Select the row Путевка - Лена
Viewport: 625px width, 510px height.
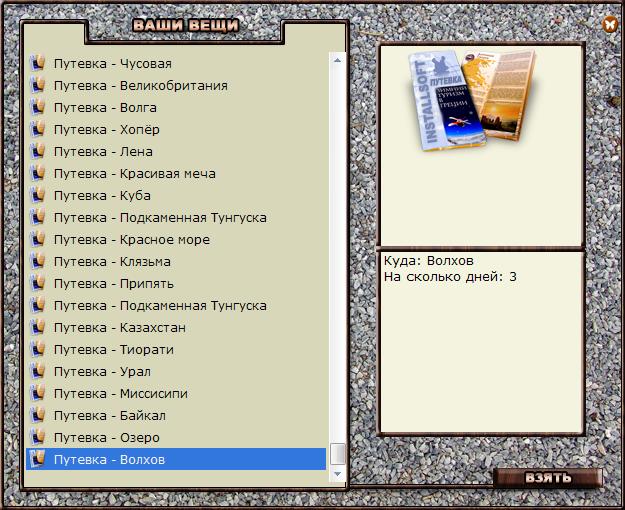(x=176, y=152)
